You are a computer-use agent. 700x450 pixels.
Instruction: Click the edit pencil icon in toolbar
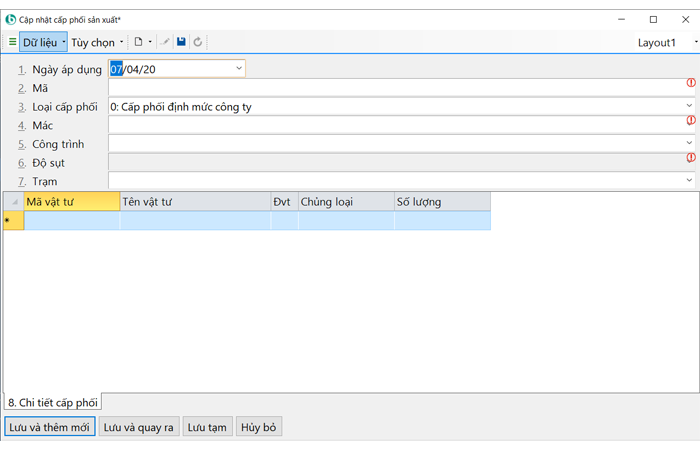(x=165, y=43)
